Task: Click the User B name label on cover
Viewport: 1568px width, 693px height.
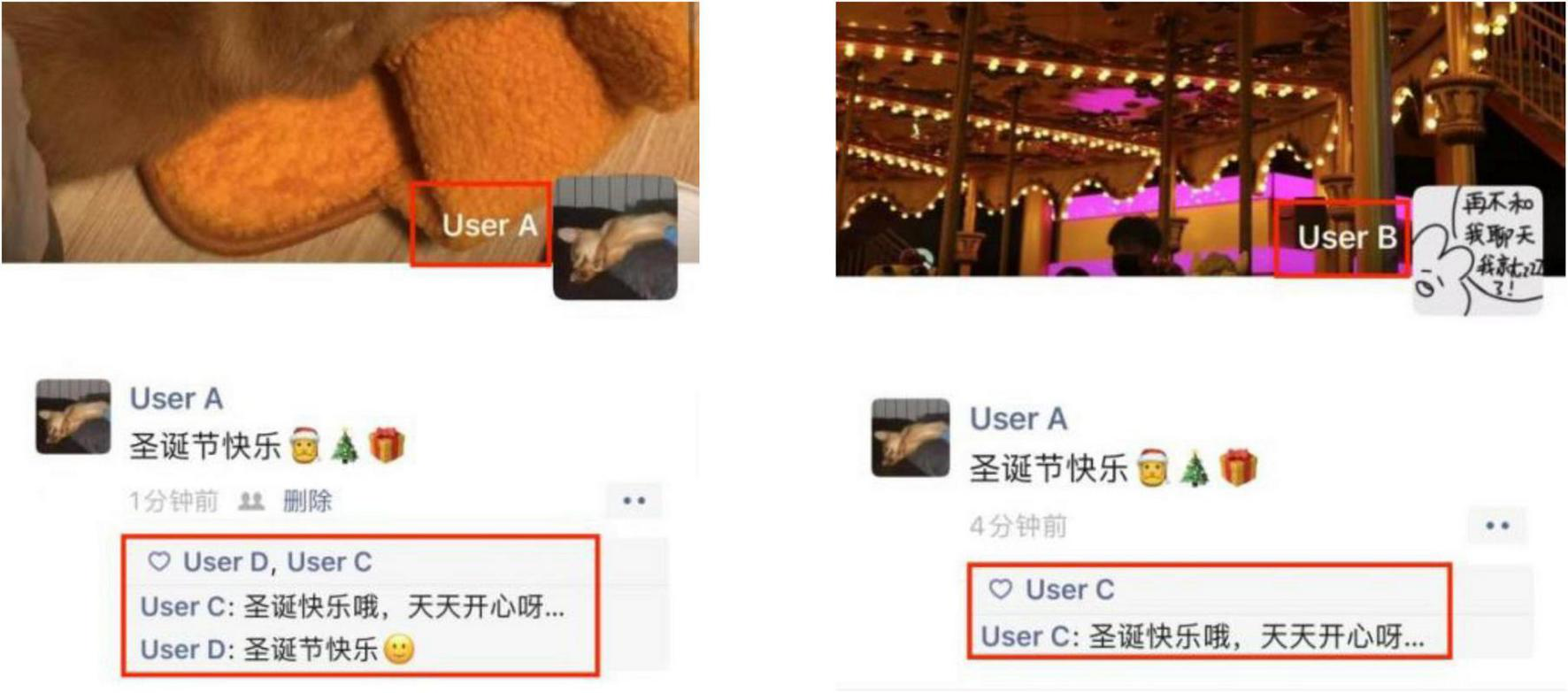Action: (x=1347, y=237)
